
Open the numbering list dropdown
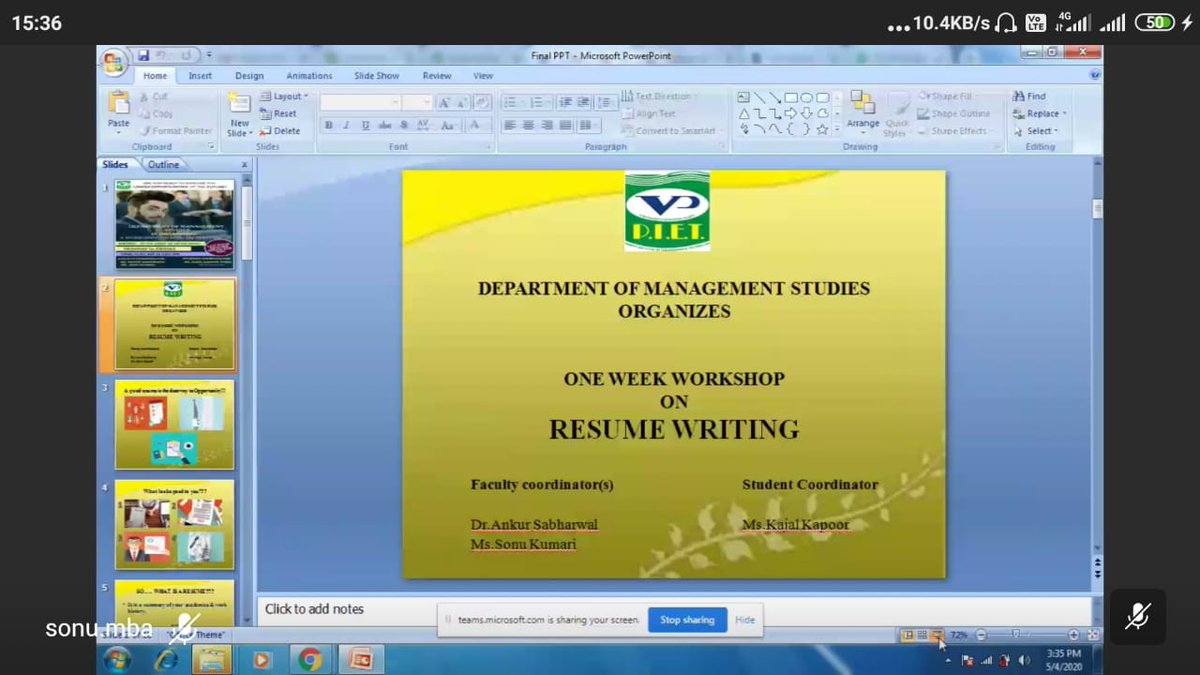[541, 102]
